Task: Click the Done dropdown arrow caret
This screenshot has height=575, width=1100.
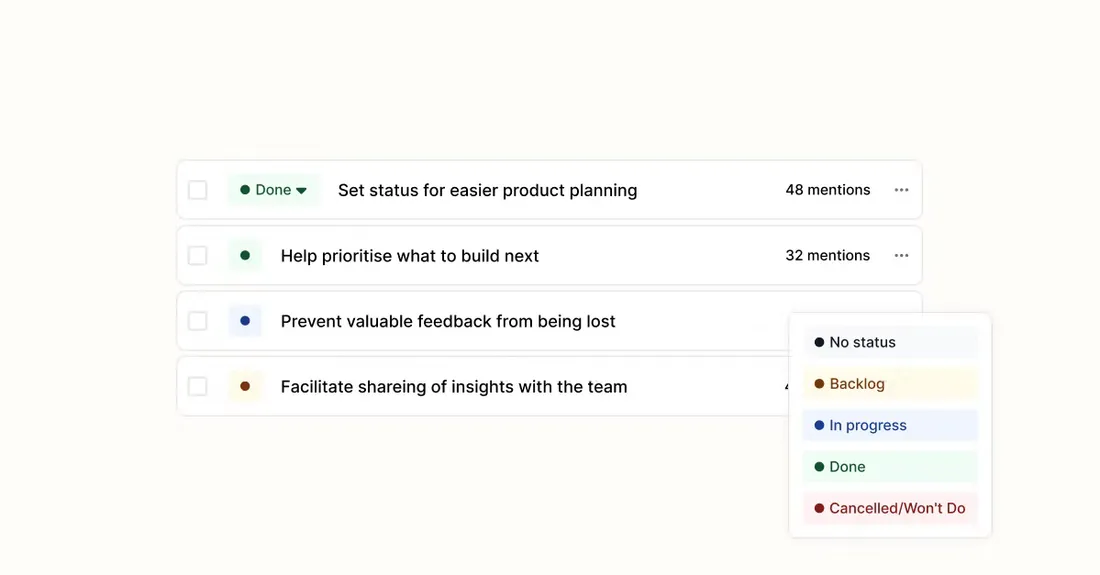Action: point(302,191)
